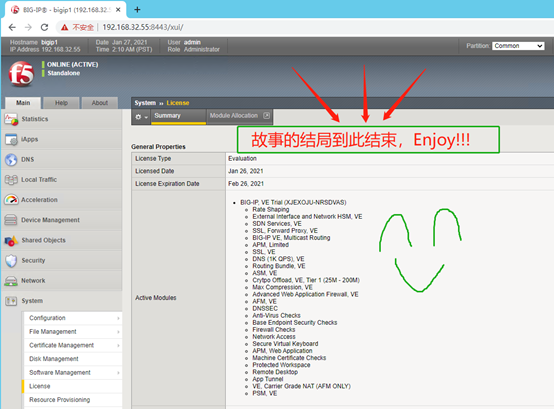This screenshot has width=554, height=409.
Task: Open Disk Management under System
Action: pyautogui.click(x=72, y=359)
